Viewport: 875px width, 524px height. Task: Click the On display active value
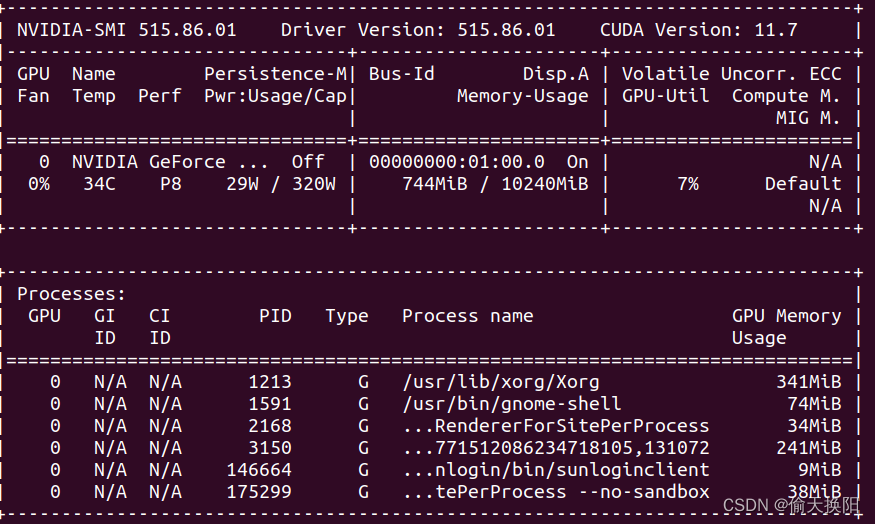click(578, 162)
